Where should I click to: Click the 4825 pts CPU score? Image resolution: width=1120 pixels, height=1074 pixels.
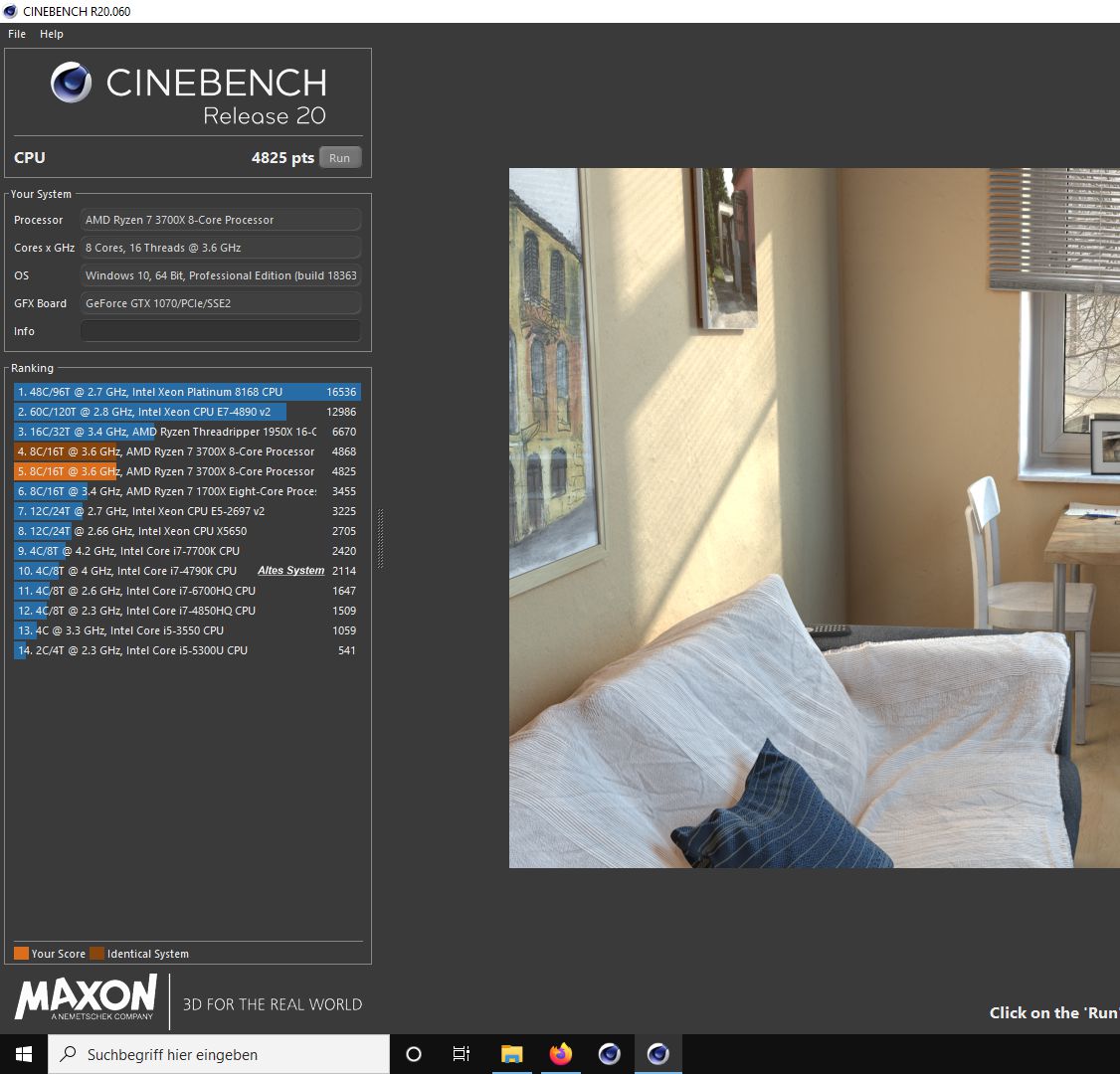pyautogui.click(x=282, y=158)
